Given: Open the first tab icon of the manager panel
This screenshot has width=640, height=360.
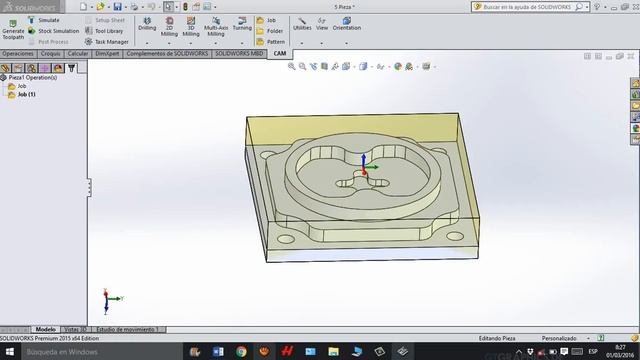Looking at the screenshot, I should pyautogui.click(x=5, y=68).
